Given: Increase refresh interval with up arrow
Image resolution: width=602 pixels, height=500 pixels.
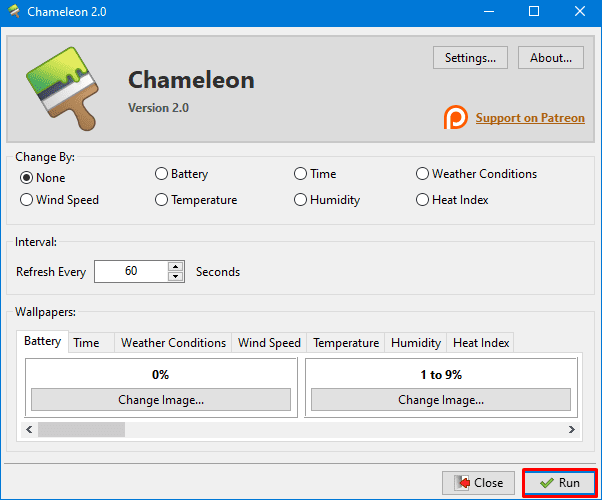Looking at the screenshot, I should (175, 267).
